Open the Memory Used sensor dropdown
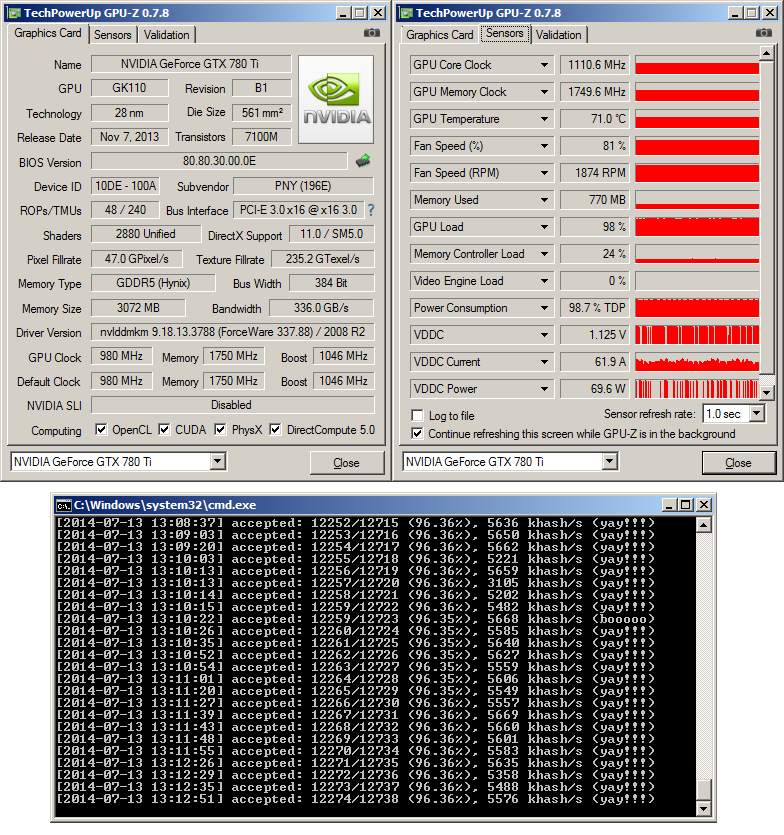Viewport: 784px width, 835px height. point(544,200)
